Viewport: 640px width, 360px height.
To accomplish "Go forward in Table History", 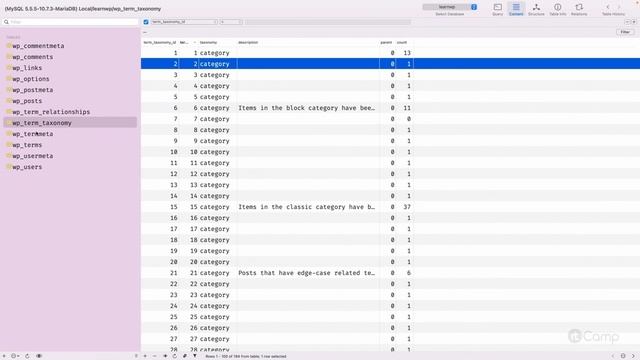I will pyautogui.click(x=619, y=7).
